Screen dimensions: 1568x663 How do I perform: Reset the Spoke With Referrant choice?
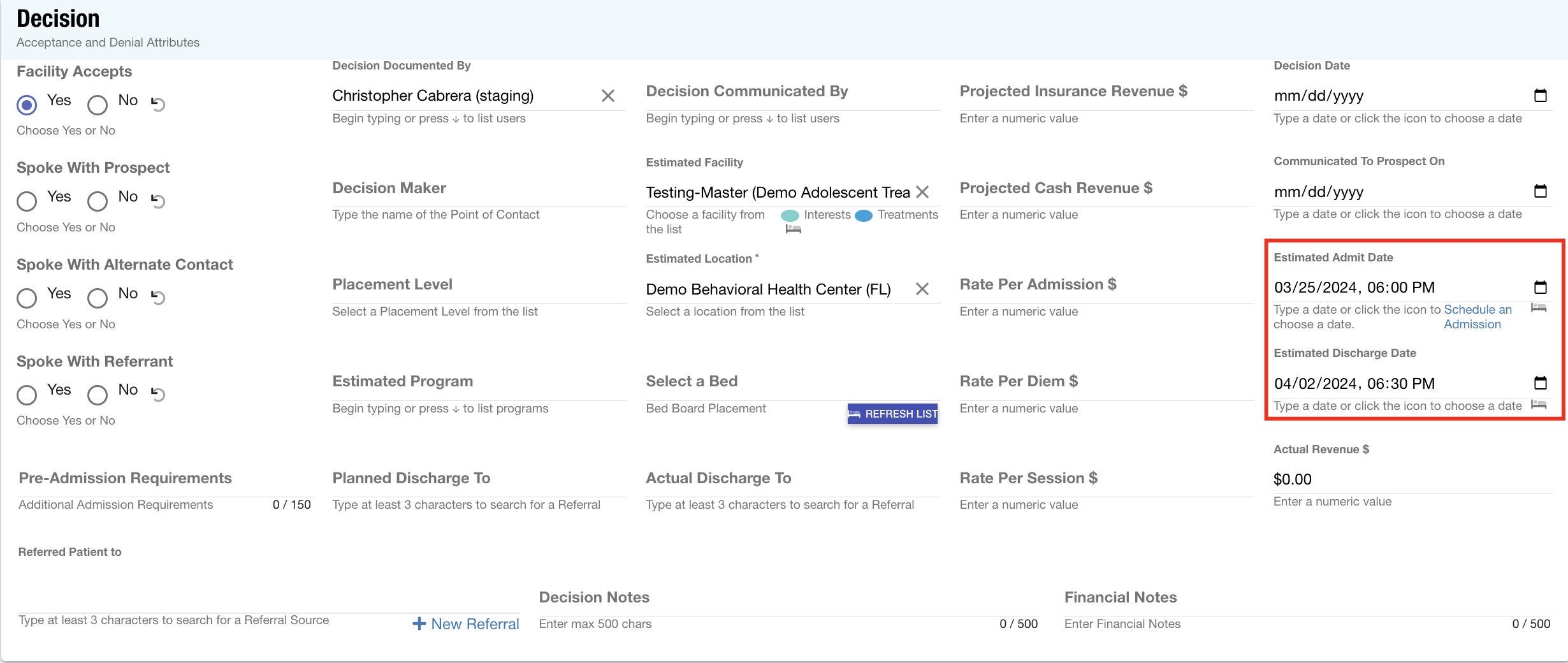point(158,393)
